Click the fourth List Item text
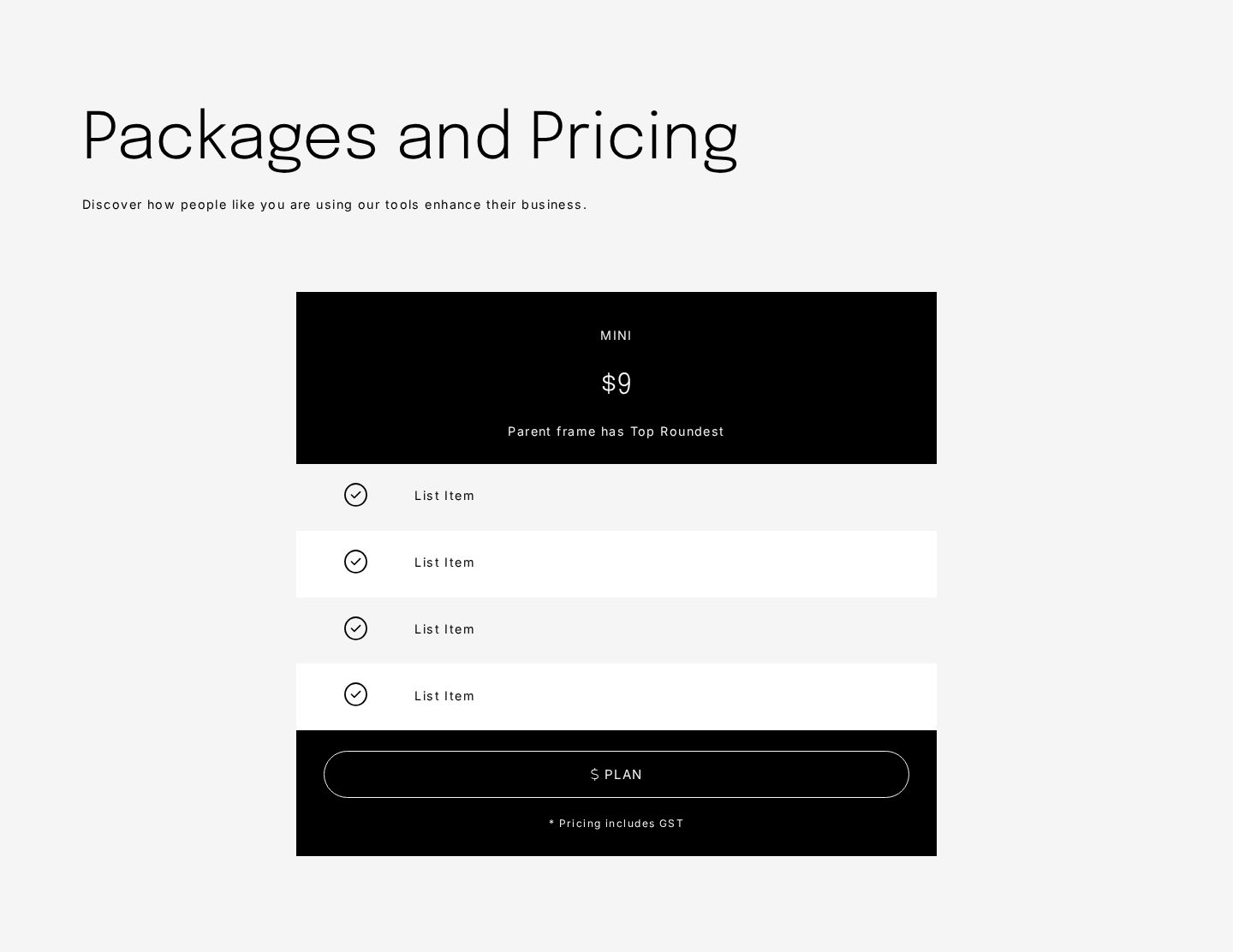Image resolution: width=1233 pixels, height=952 pixels. point(444,696)
